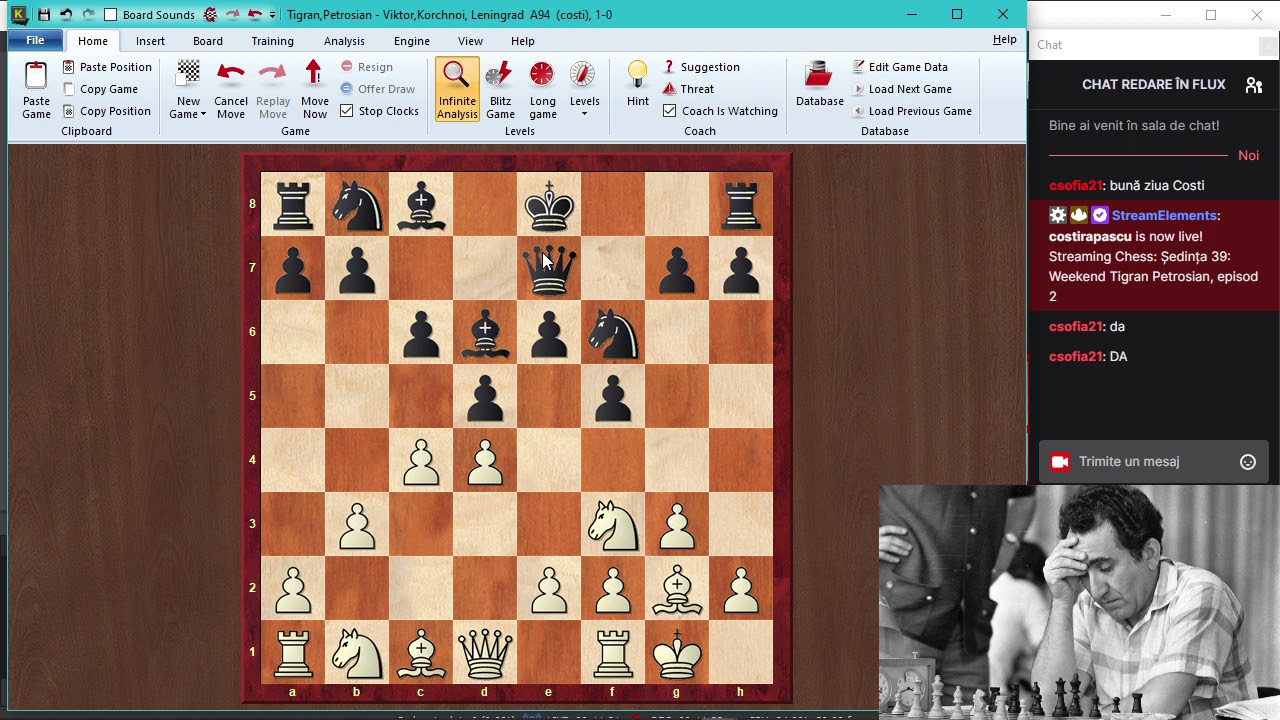Load Next Game from database
The image size is (1280, 720).
click(902, 89)
